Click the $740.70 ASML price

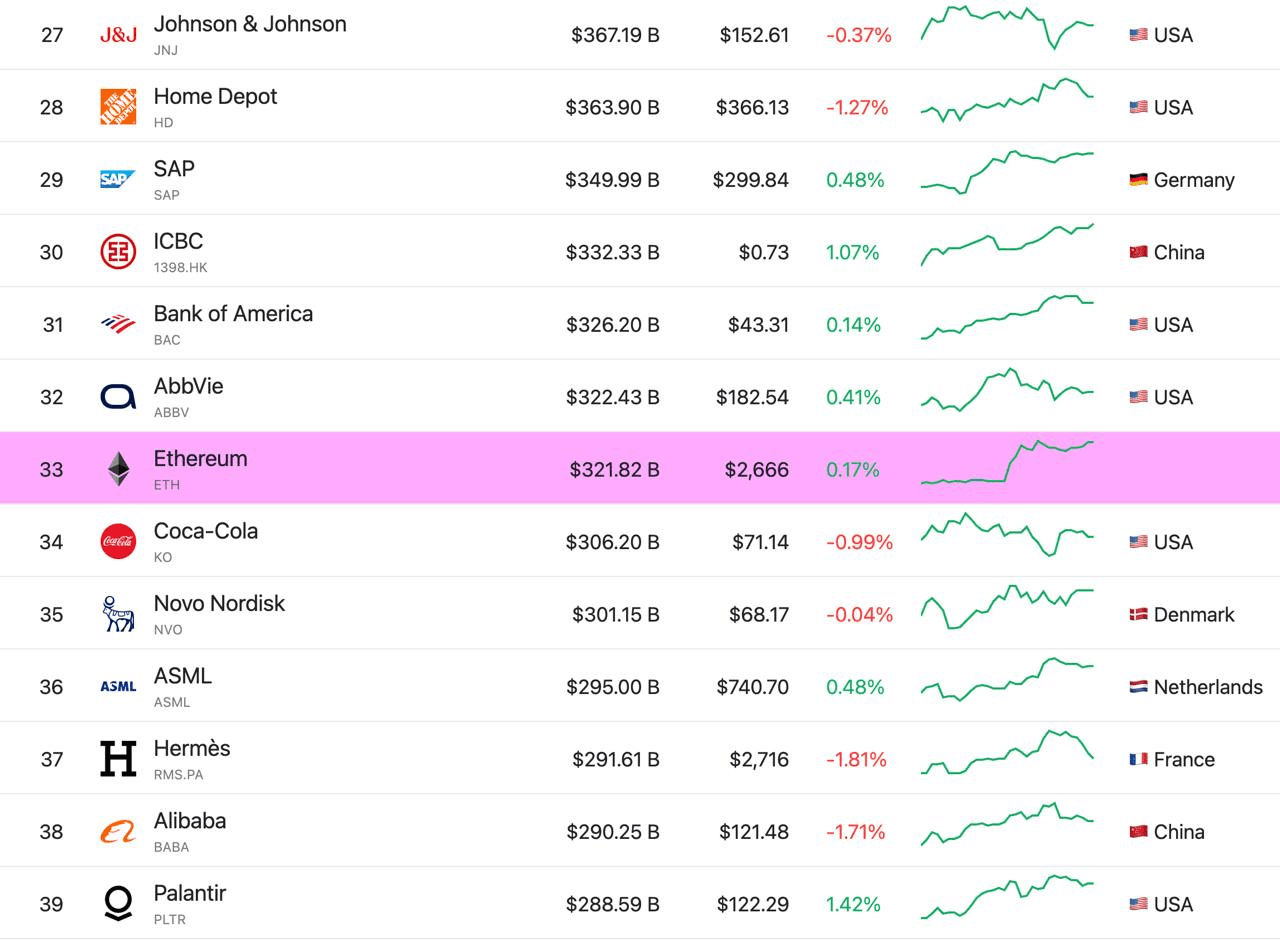point(752,687)
